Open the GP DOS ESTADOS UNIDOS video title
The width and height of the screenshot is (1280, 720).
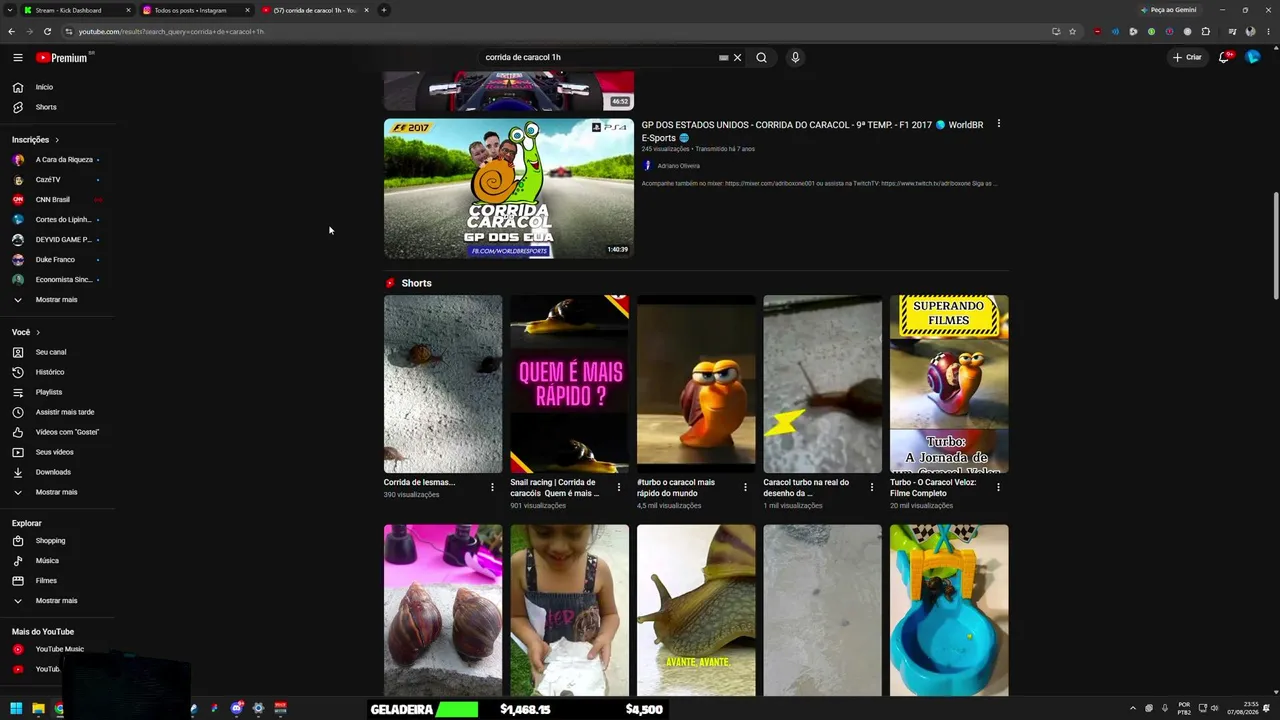812,131
